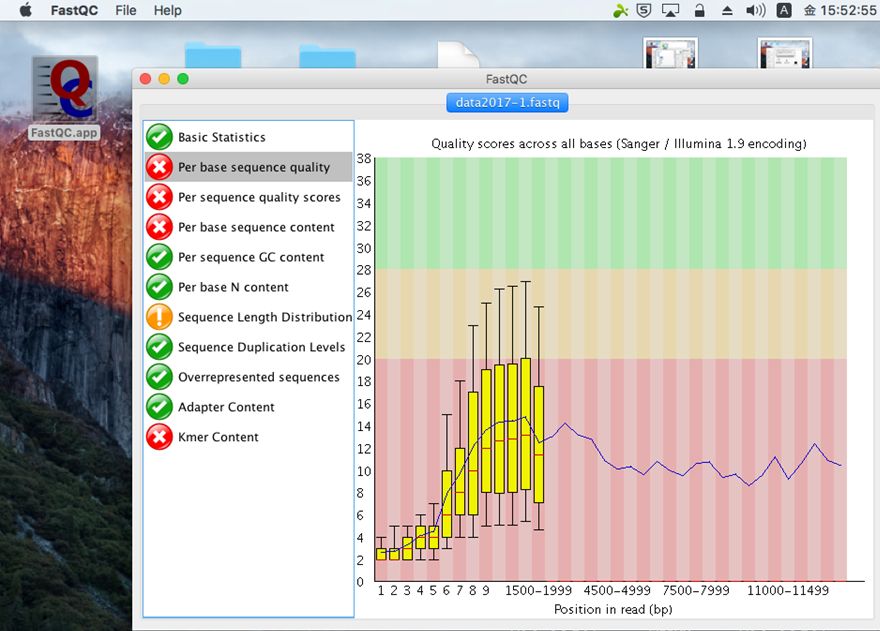Minimize the FastQC window with yellow button

click(164, 79)
